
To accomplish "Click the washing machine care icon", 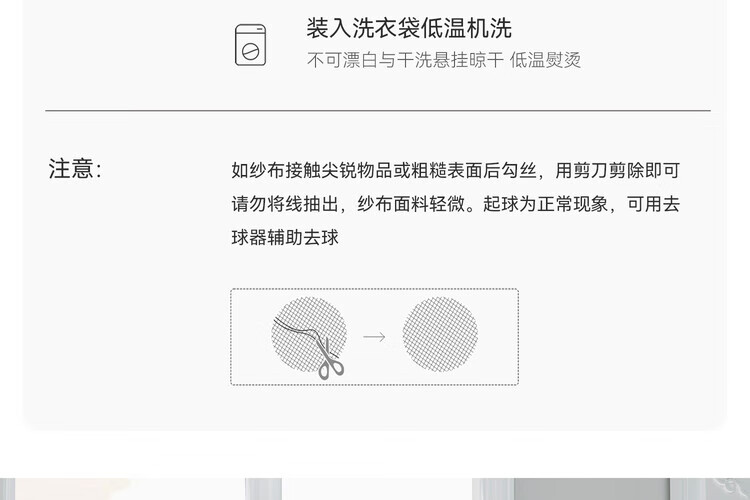I will click(x=250, y=45).
